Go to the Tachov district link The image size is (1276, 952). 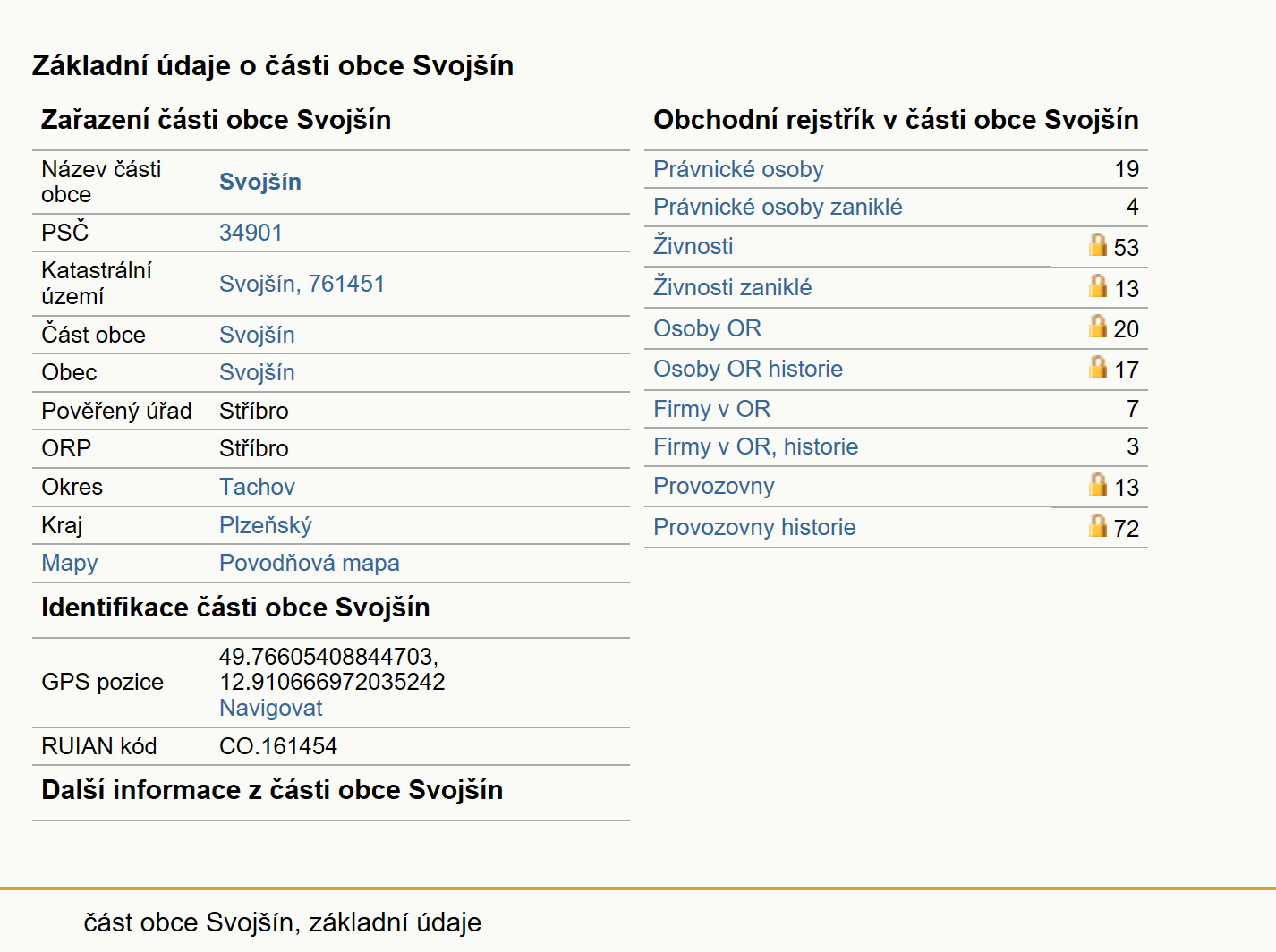(x=257, y=487)
